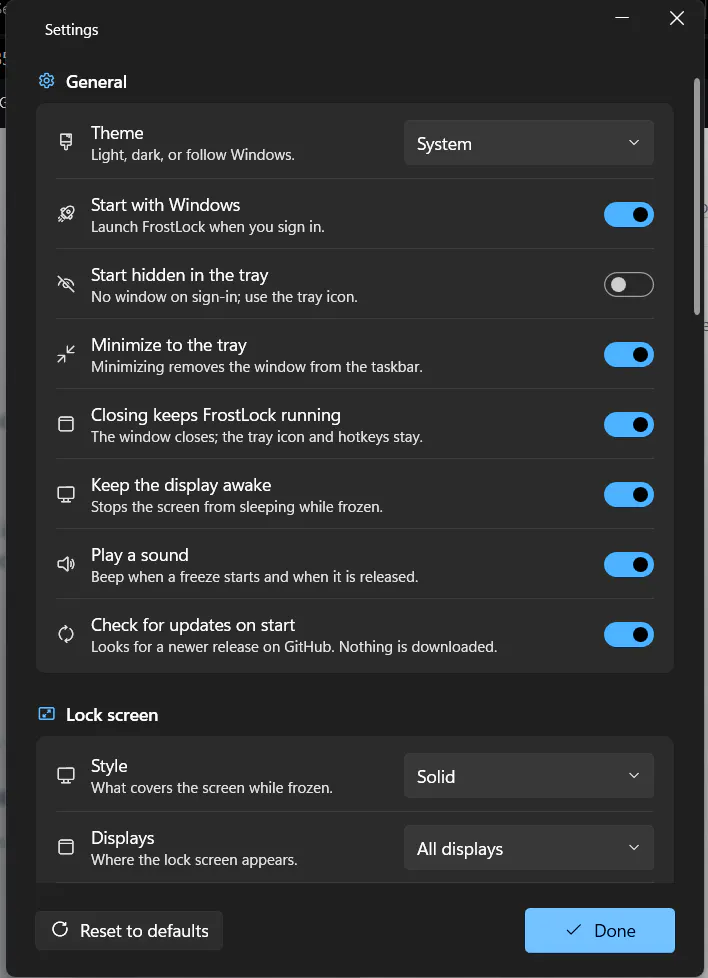Close the Settings window
Viewport: 708px width, 978px height.
tap(677, 18)
